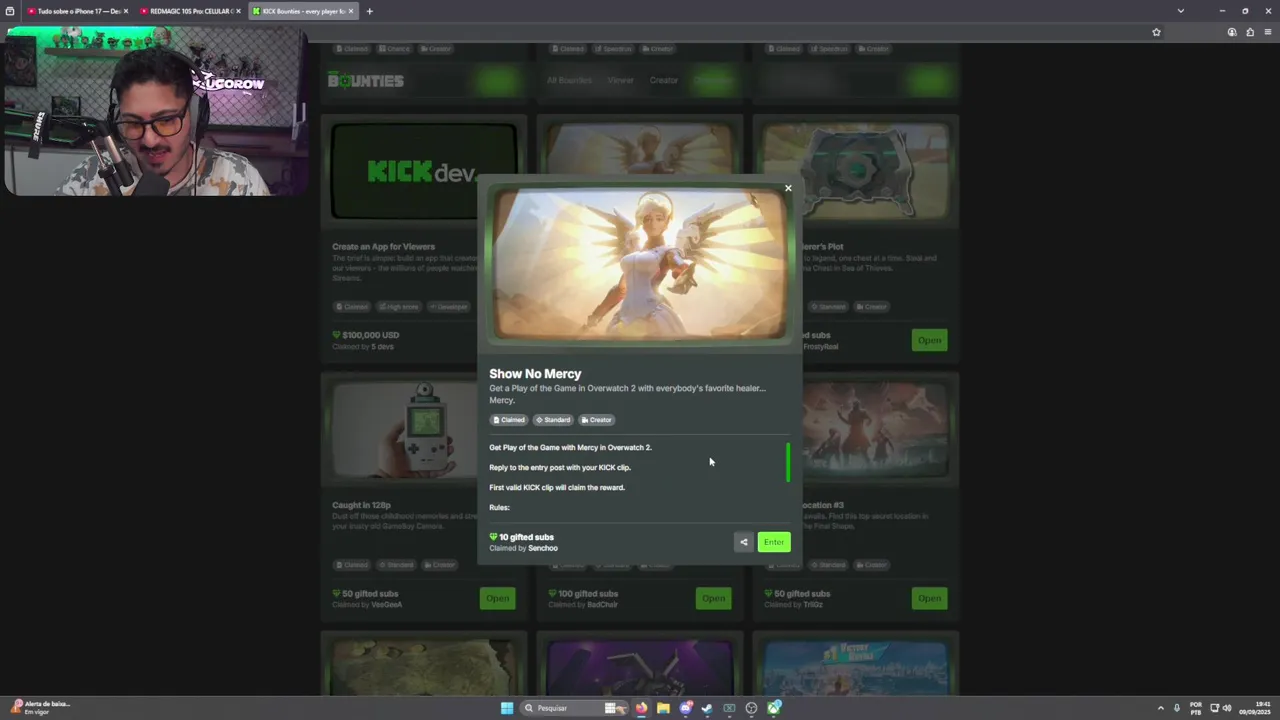Click the microphone tray icon
This screenshot has height=720, width=1280.
tap(1177, 708)
